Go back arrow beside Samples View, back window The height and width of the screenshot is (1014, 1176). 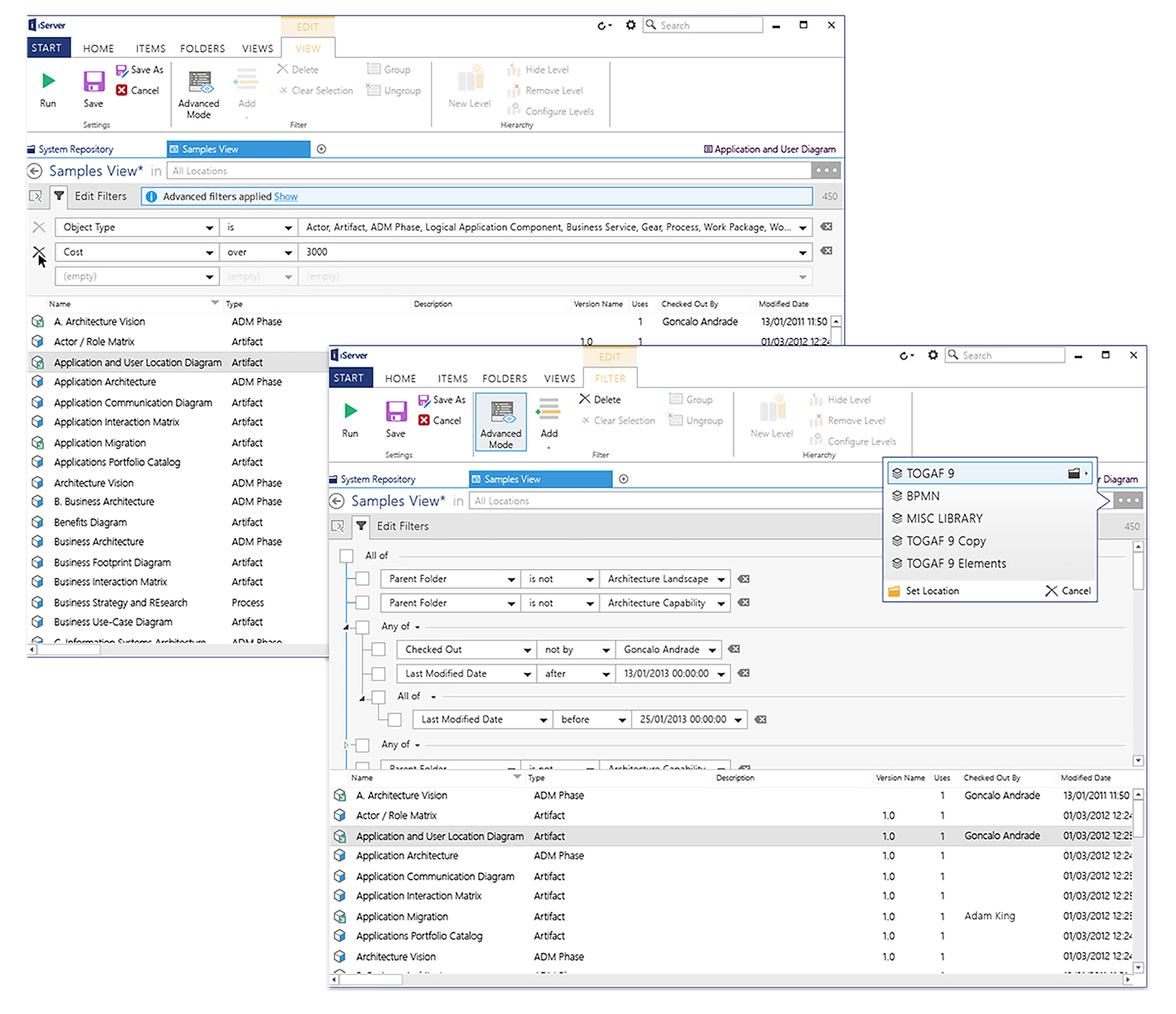coord(35,171)
